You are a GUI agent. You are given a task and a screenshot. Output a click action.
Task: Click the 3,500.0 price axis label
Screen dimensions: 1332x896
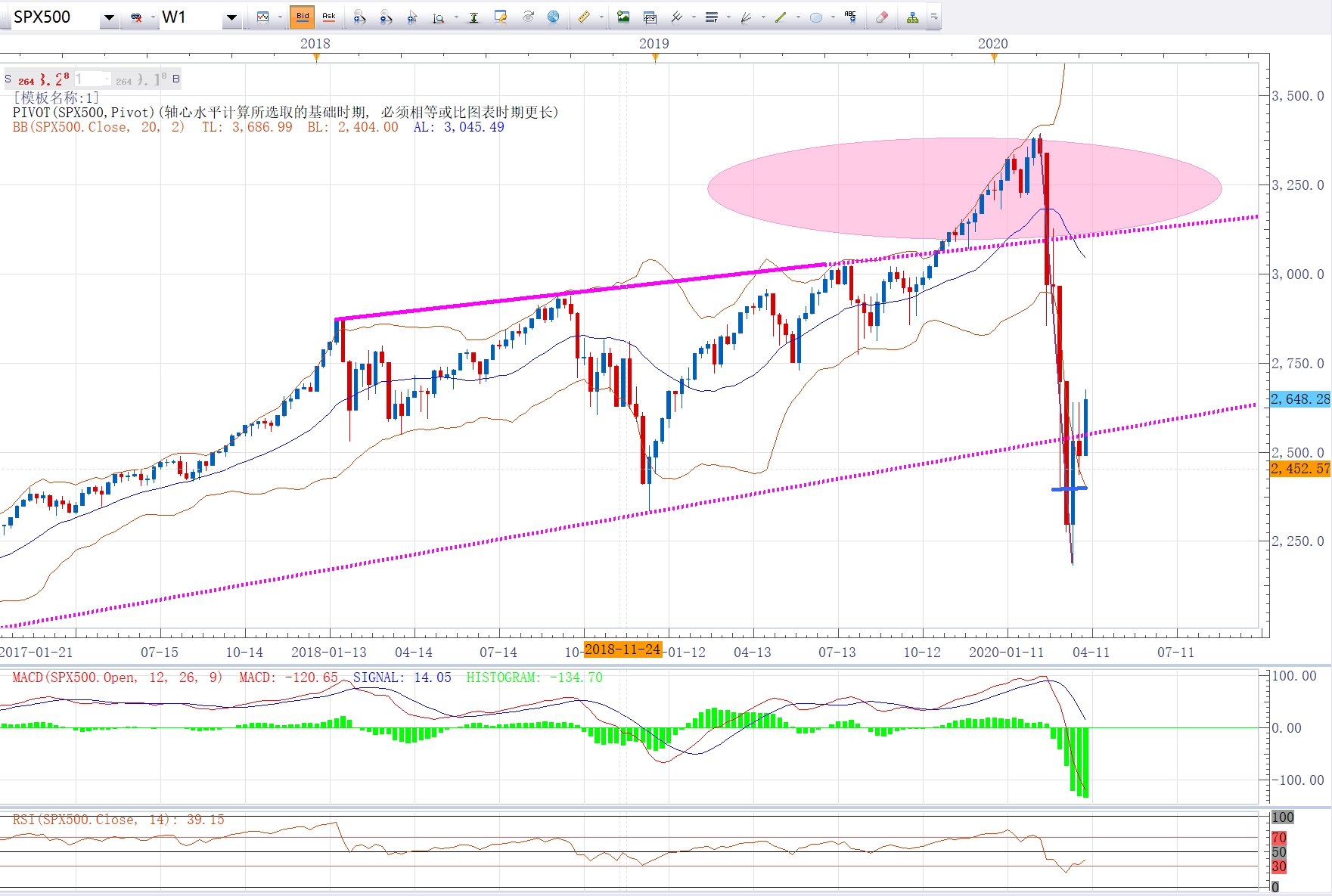pyautogui.click(x=1298, y=96)
